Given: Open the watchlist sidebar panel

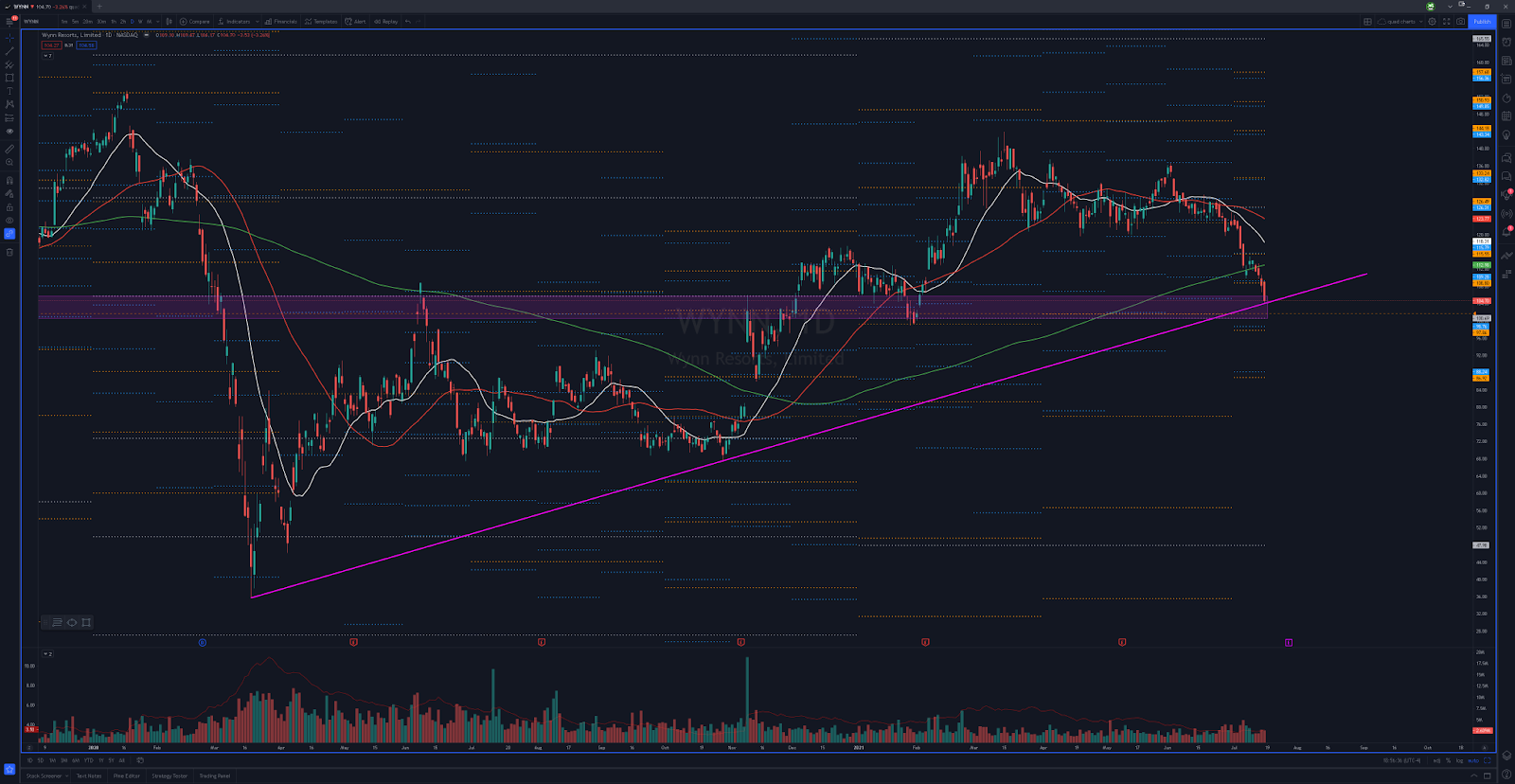Looking at the screenshot, I should 1506,24.
